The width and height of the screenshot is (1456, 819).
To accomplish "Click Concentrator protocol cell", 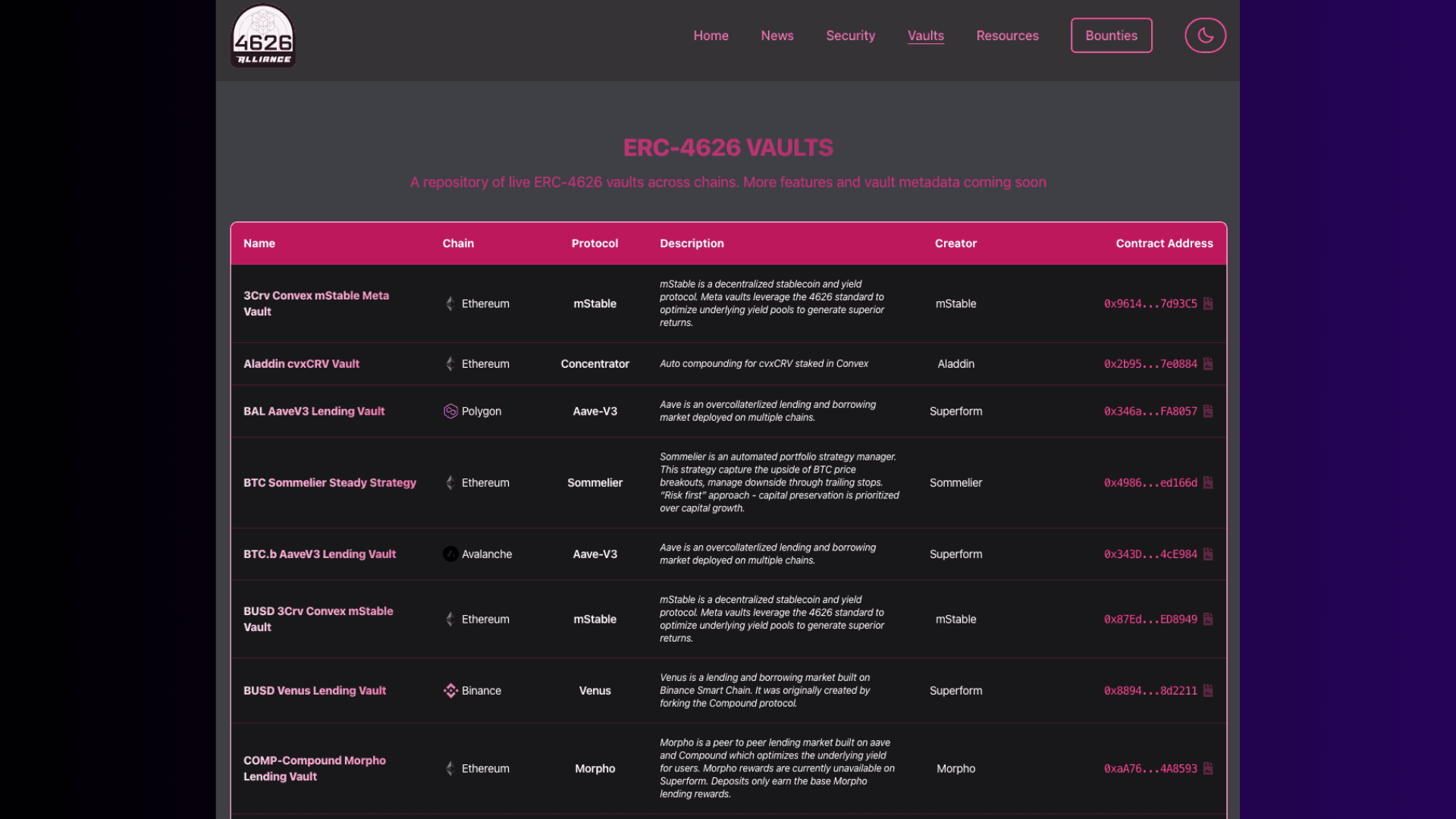I will point(595,364).
